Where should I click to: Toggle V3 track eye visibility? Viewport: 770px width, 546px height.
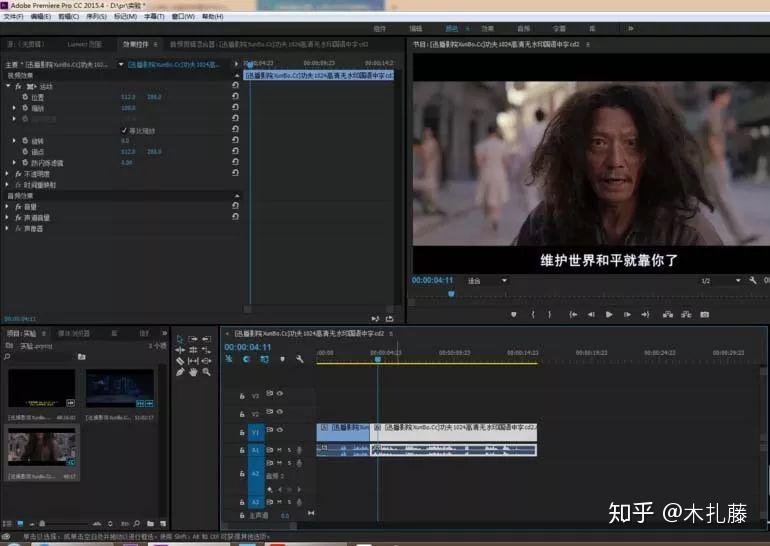(x=280, y=394)
